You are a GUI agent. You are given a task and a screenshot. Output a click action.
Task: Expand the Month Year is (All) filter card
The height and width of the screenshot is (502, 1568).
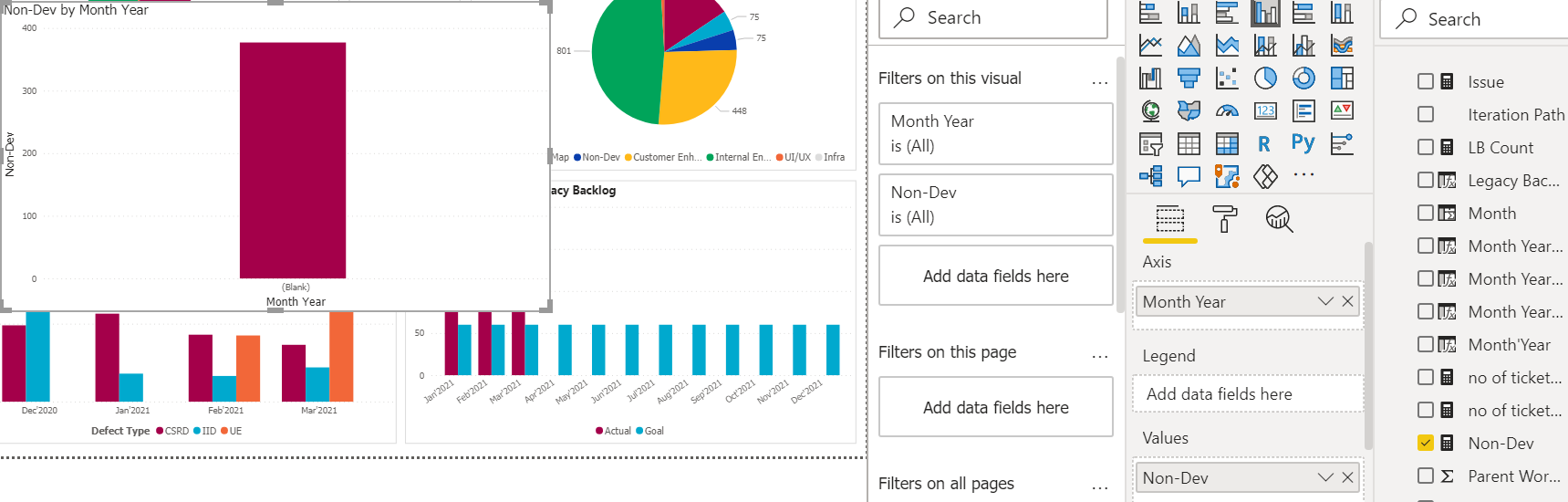[x=995, y=133]
